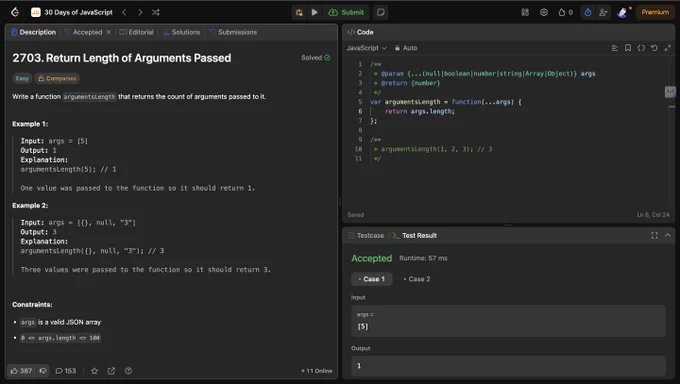
Task: Open the JavaScript language dropdown
Action: click(x=366, y=48)
